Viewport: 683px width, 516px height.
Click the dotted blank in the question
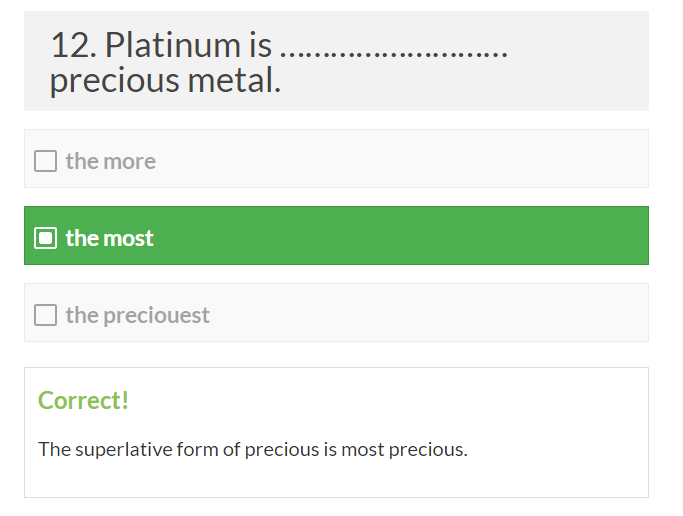(394, 47)
